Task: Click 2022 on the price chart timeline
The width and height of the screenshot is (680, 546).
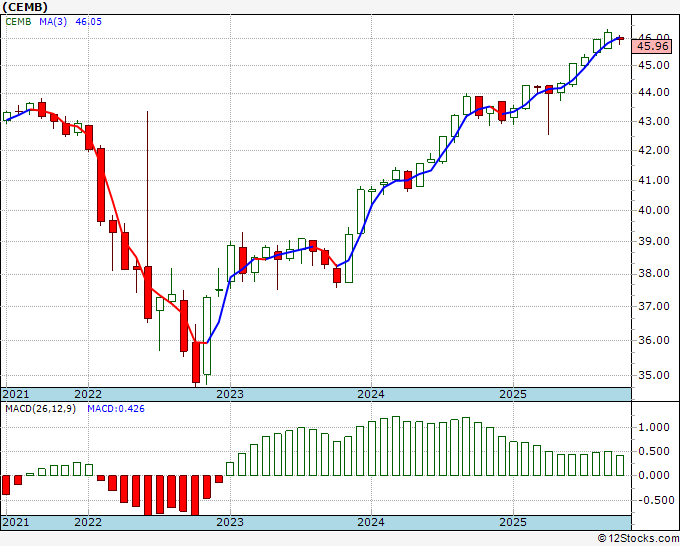Action: [88, 394]
